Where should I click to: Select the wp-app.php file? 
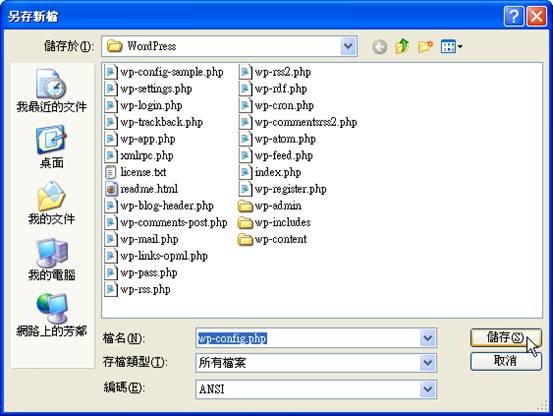pos(140,139)
